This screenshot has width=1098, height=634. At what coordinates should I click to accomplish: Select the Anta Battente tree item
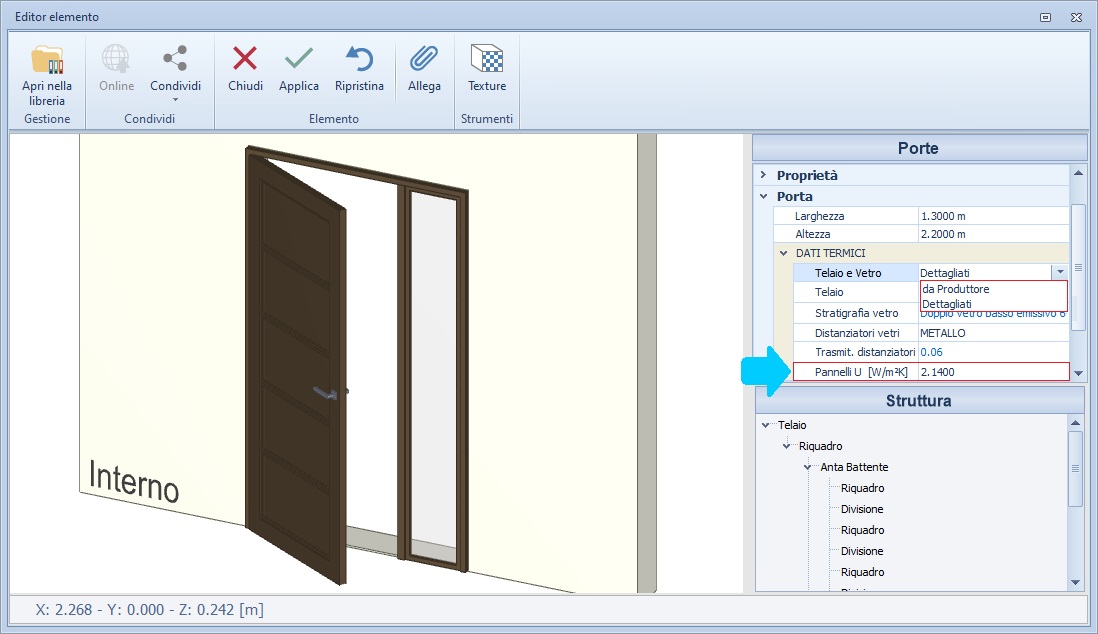pos(854,467)
